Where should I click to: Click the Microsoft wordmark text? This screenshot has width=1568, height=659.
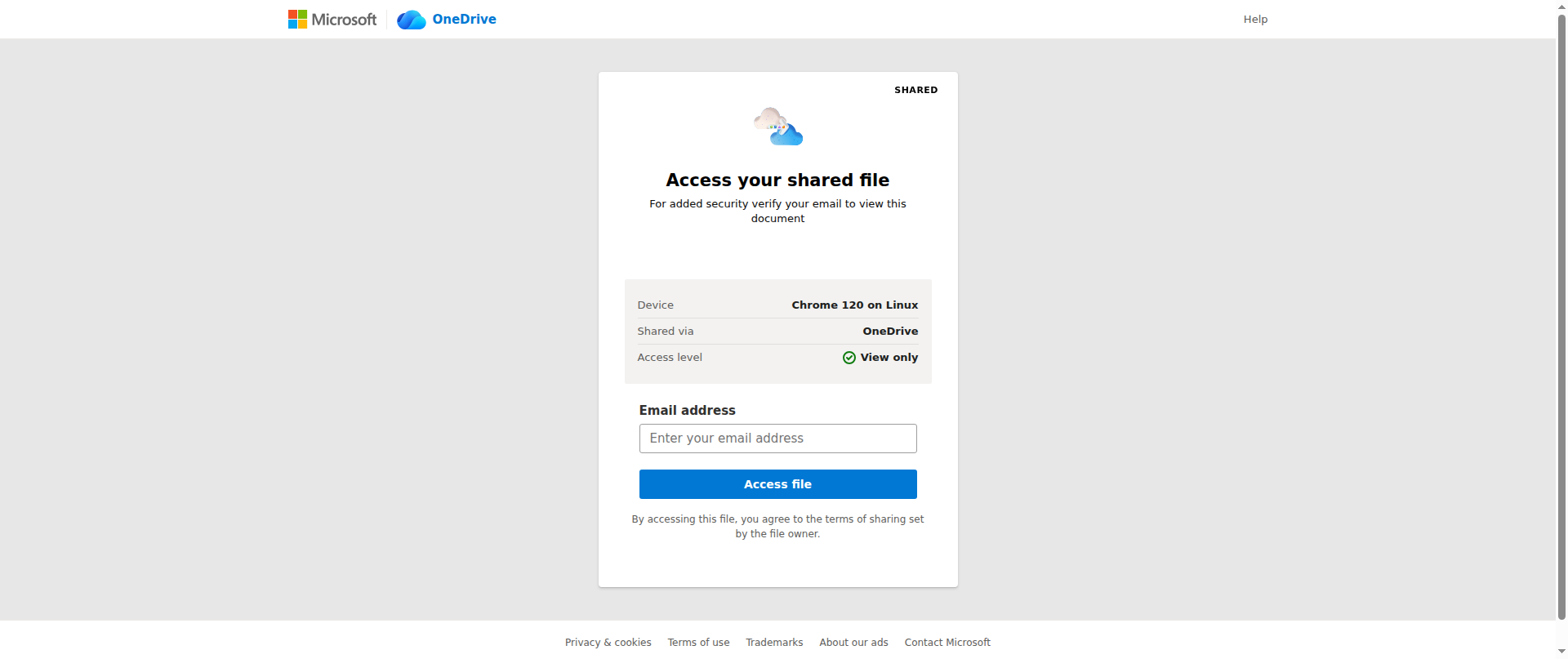[x=344, y=20]
